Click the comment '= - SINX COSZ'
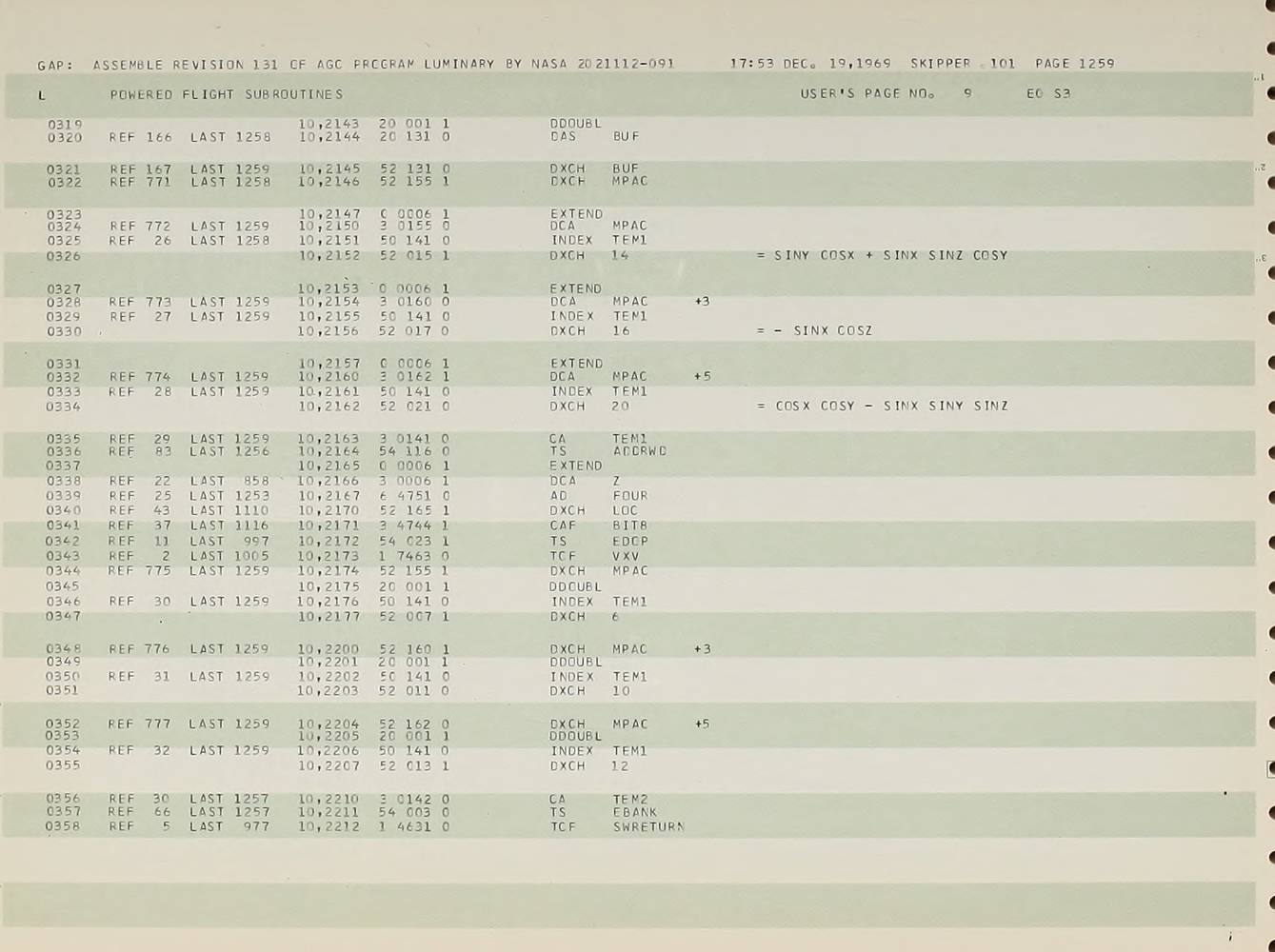The width and height of the screenshot is (1275, 952). click(x=814, y=330)
